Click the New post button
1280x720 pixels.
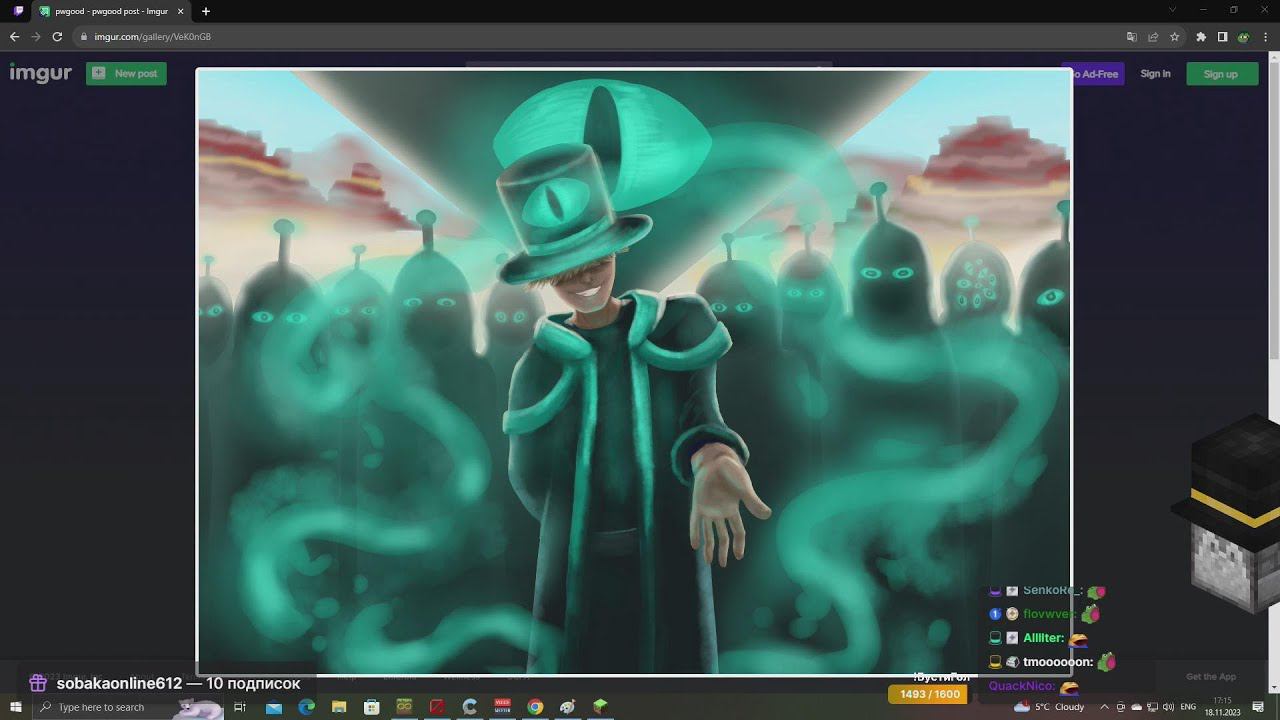126,73
